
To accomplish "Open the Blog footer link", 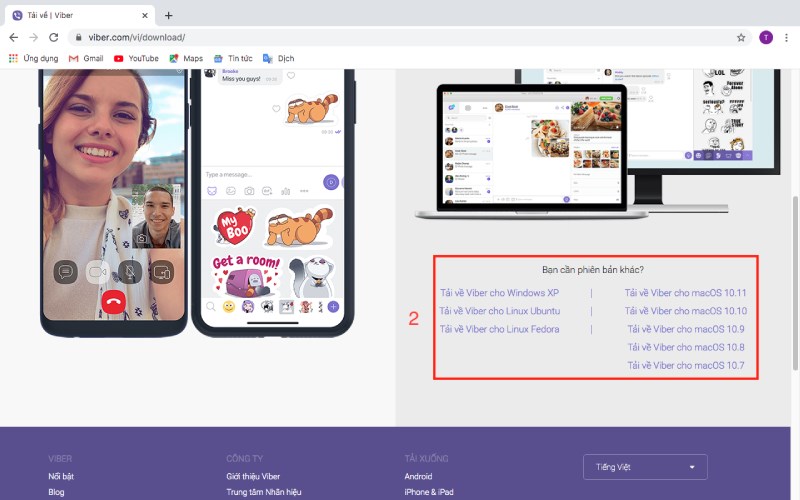I will click(x=56, y=492).
